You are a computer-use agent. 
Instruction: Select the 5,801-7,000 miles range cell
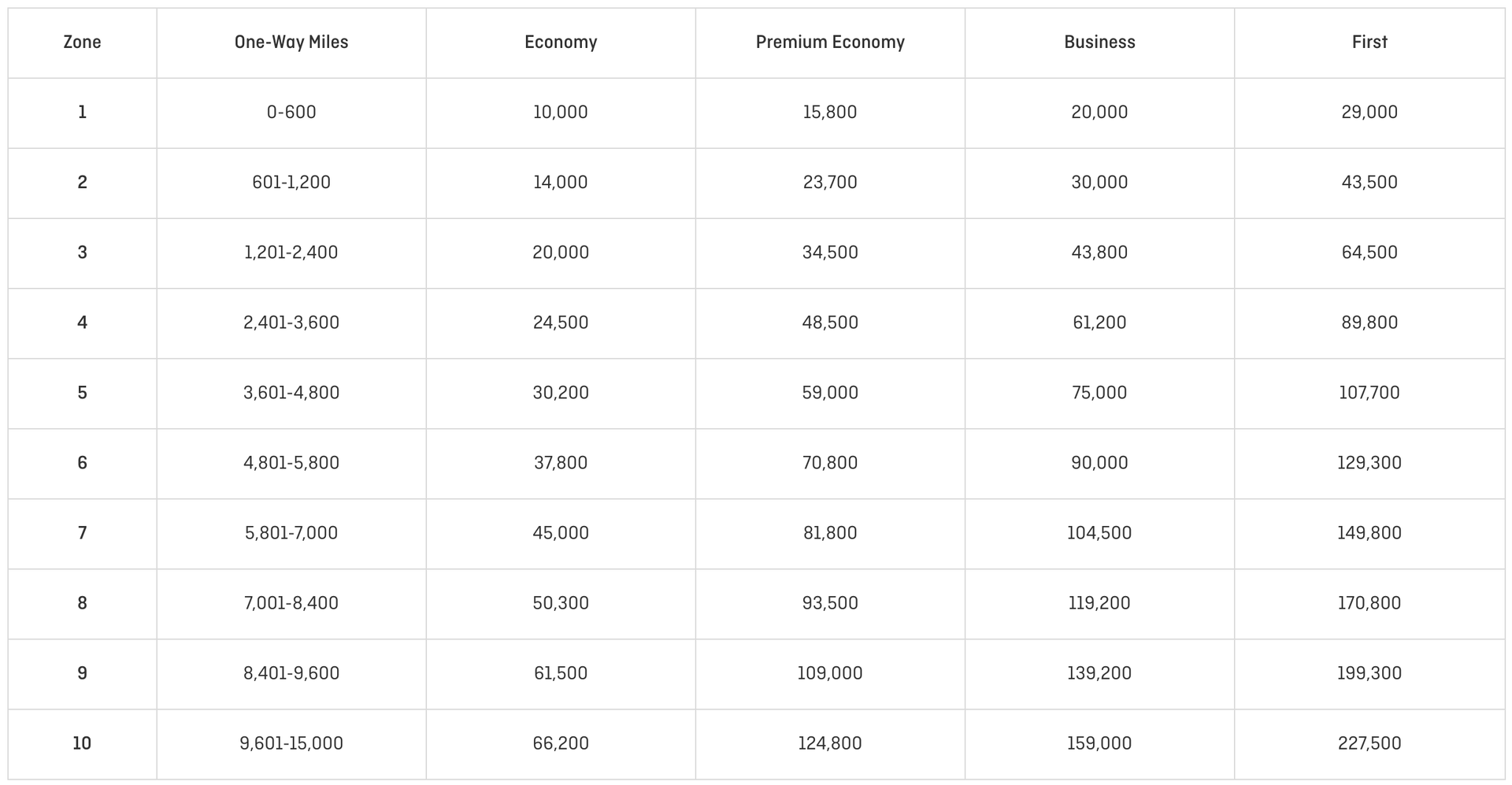point(291,533)
